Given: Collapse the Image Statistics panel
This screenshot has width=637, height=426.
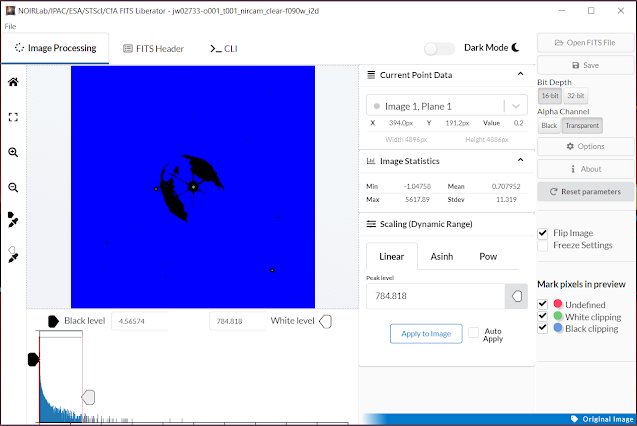Looking at the screenshot, I should (520, 160).
